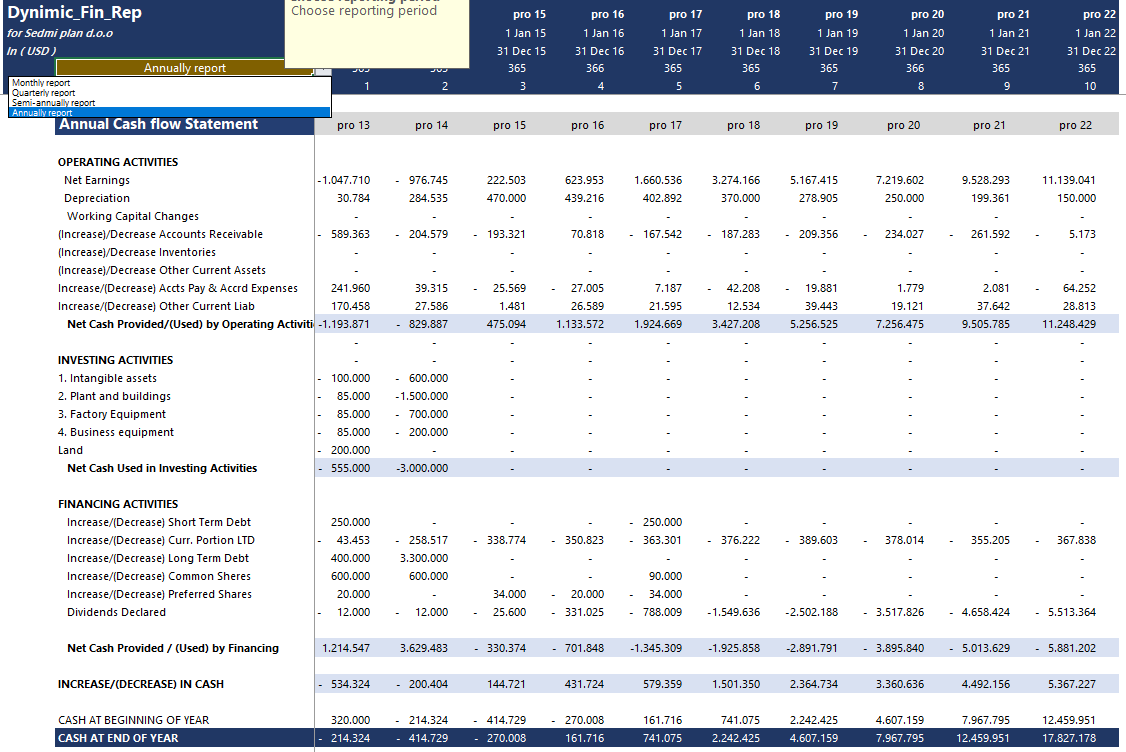Click the INCREASE/(DECREASE) IN CASH row label
1126x752 pixels.
click(141, 684)
